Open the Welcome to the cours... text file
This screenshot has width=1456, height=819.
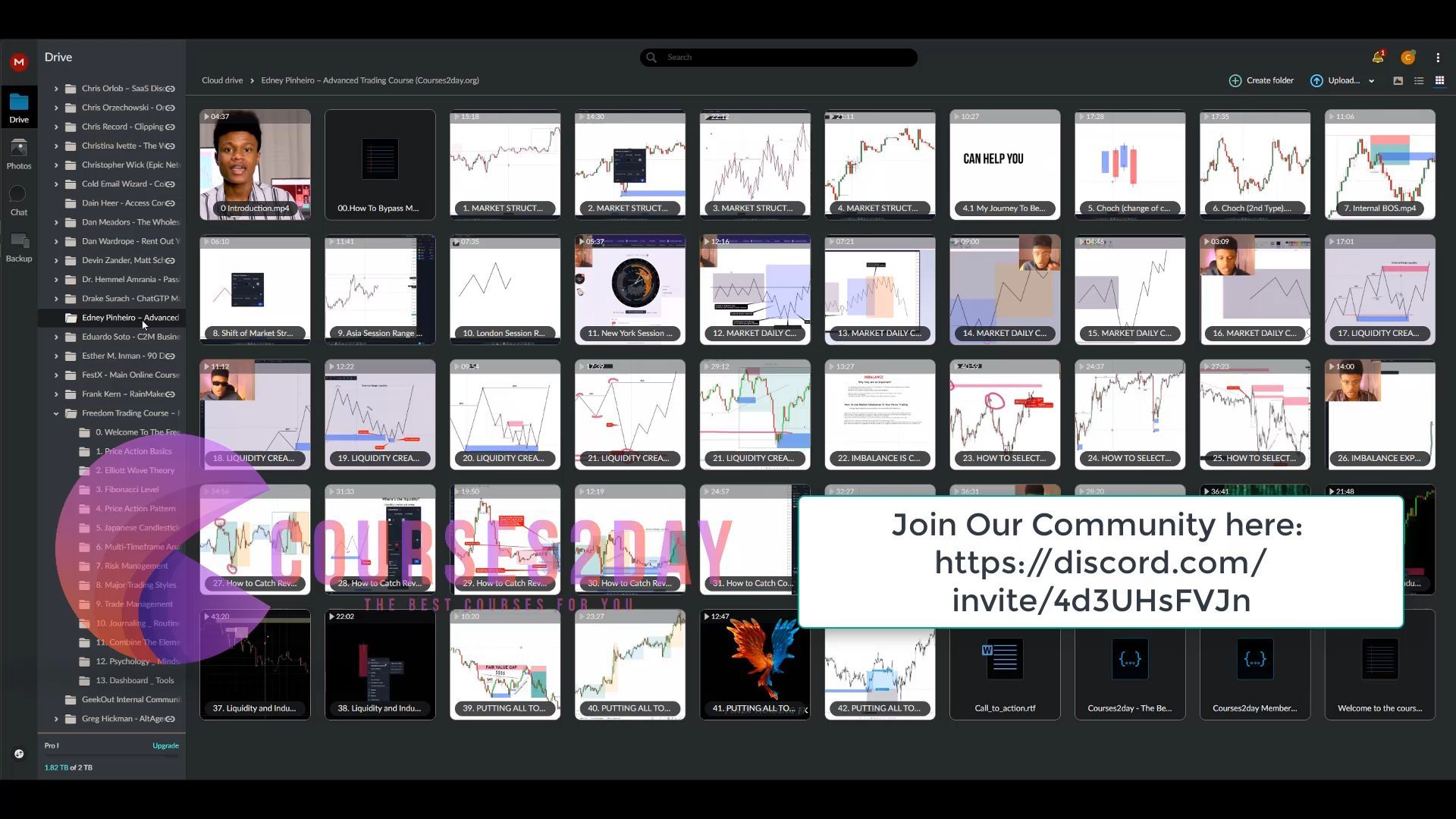(x=1380, y=665)
